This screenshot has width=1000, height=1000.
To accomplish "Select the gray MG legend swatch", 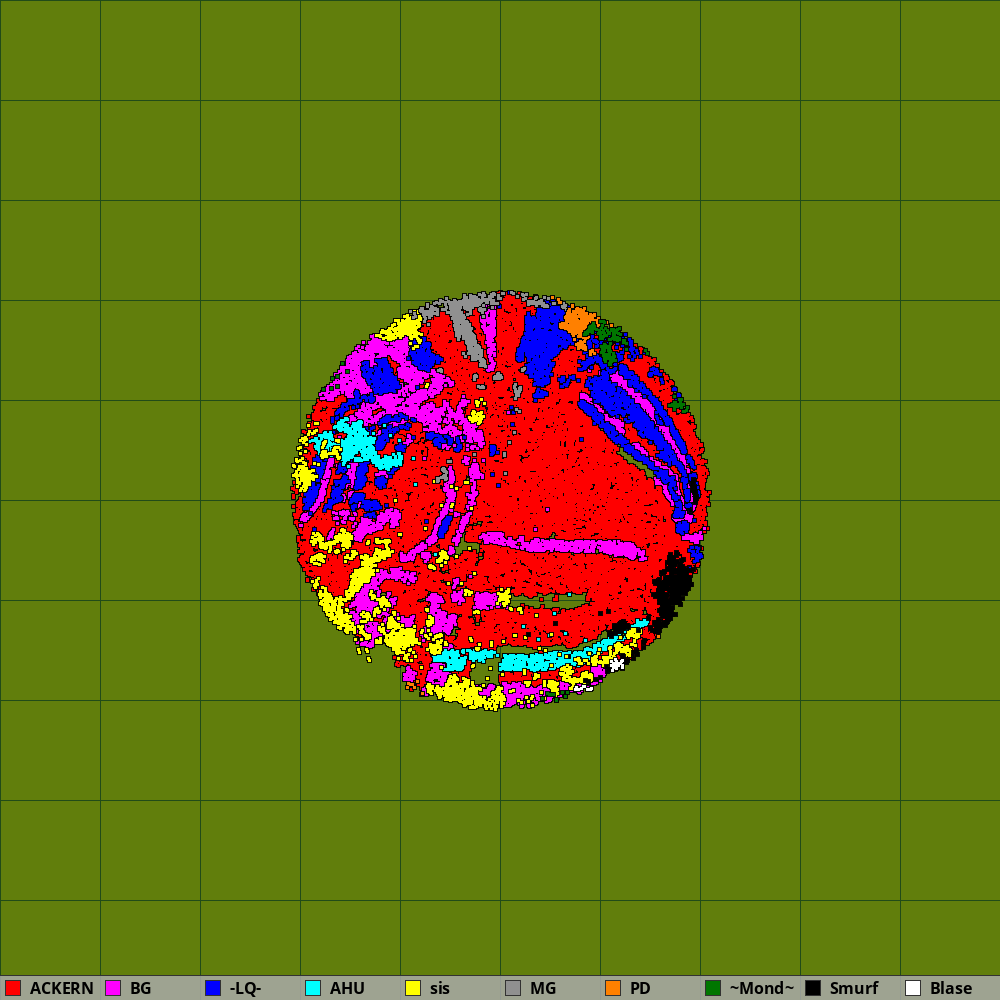I will click(513, 988).
